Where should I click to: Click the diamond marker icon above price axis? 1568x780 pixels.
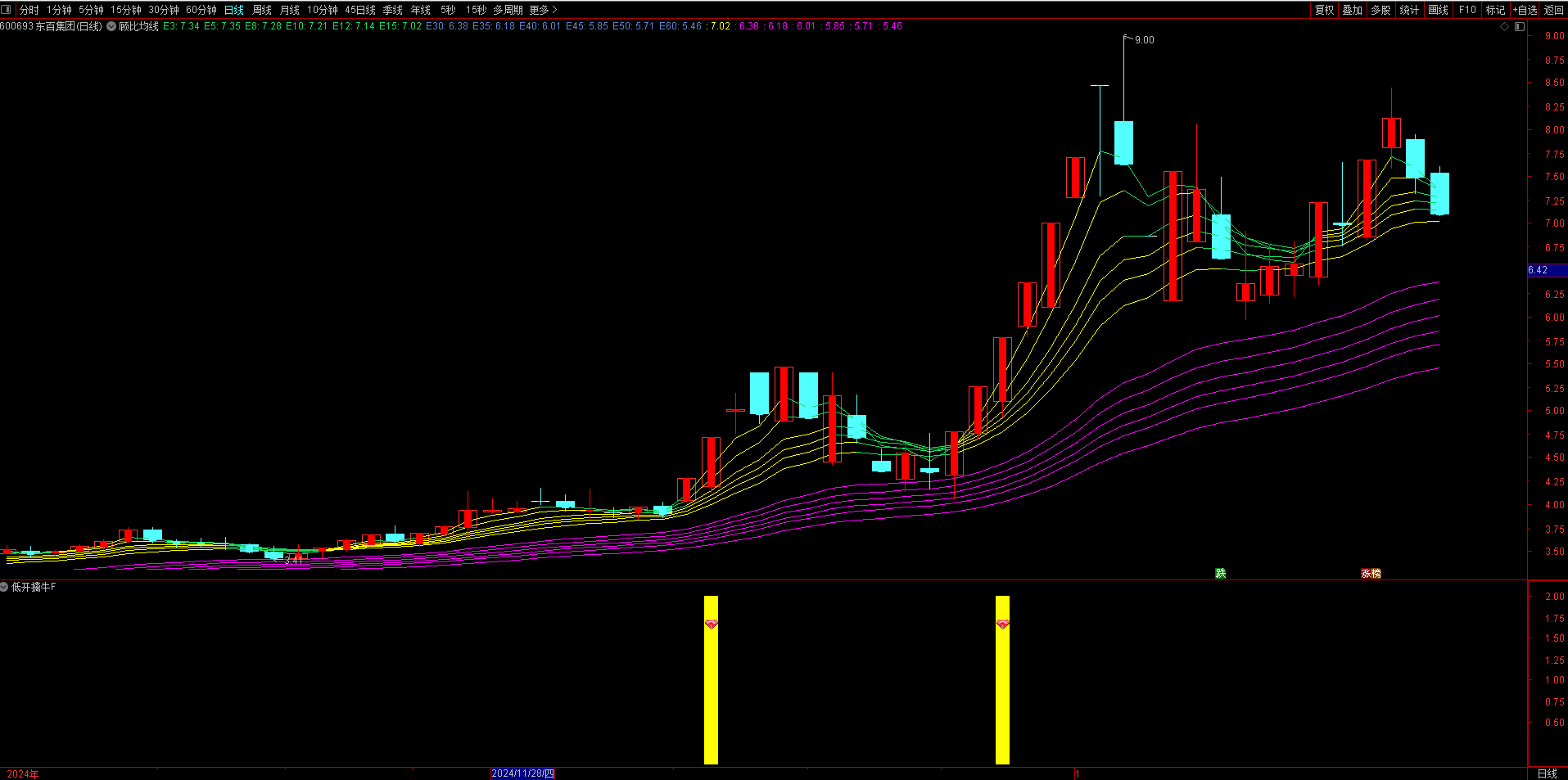(x=1504, y=27)
